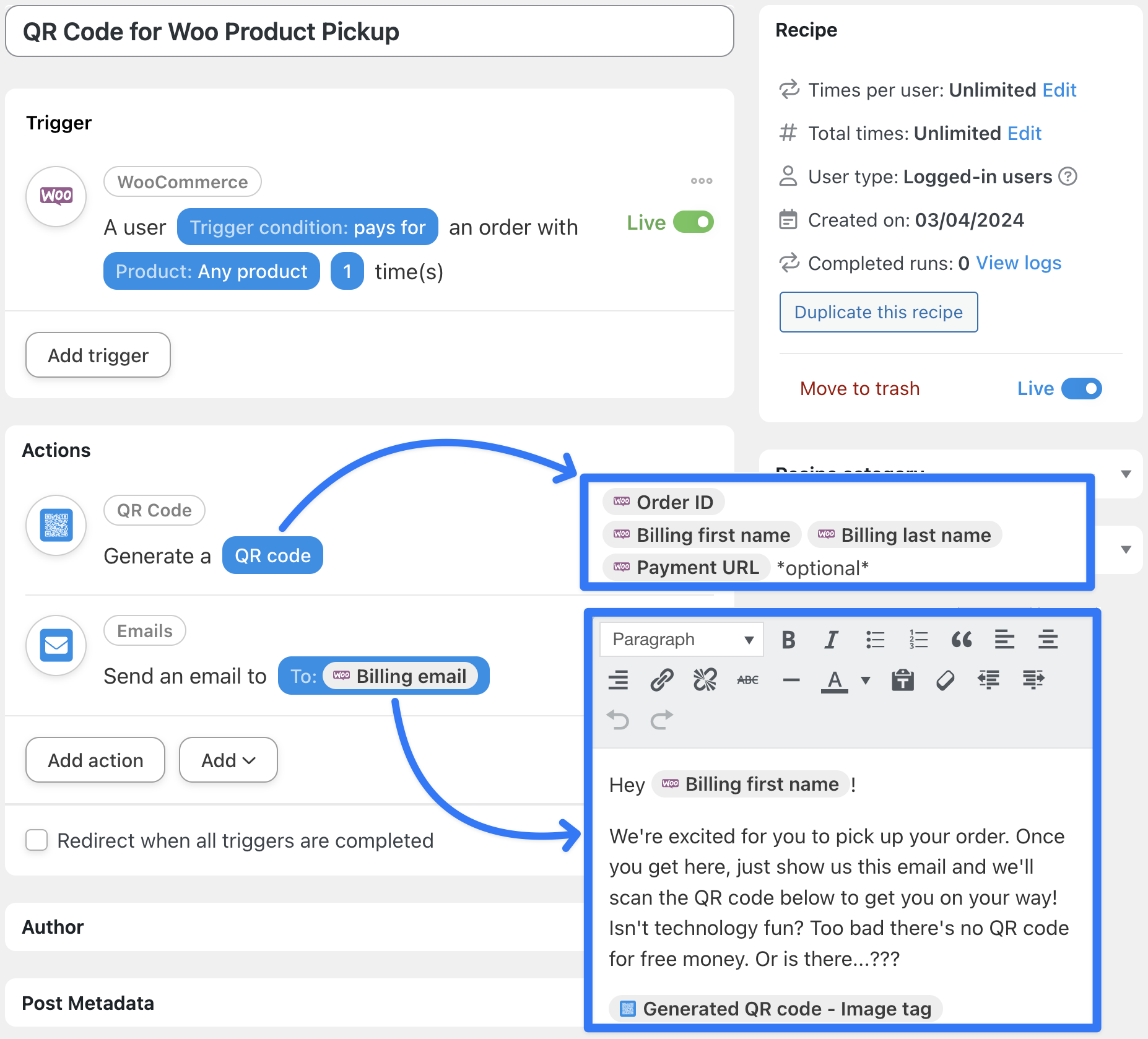Click the Duplicate this recipe button
The image size is (1148, 1039).
pyautogui.click(x=878, y=312)
